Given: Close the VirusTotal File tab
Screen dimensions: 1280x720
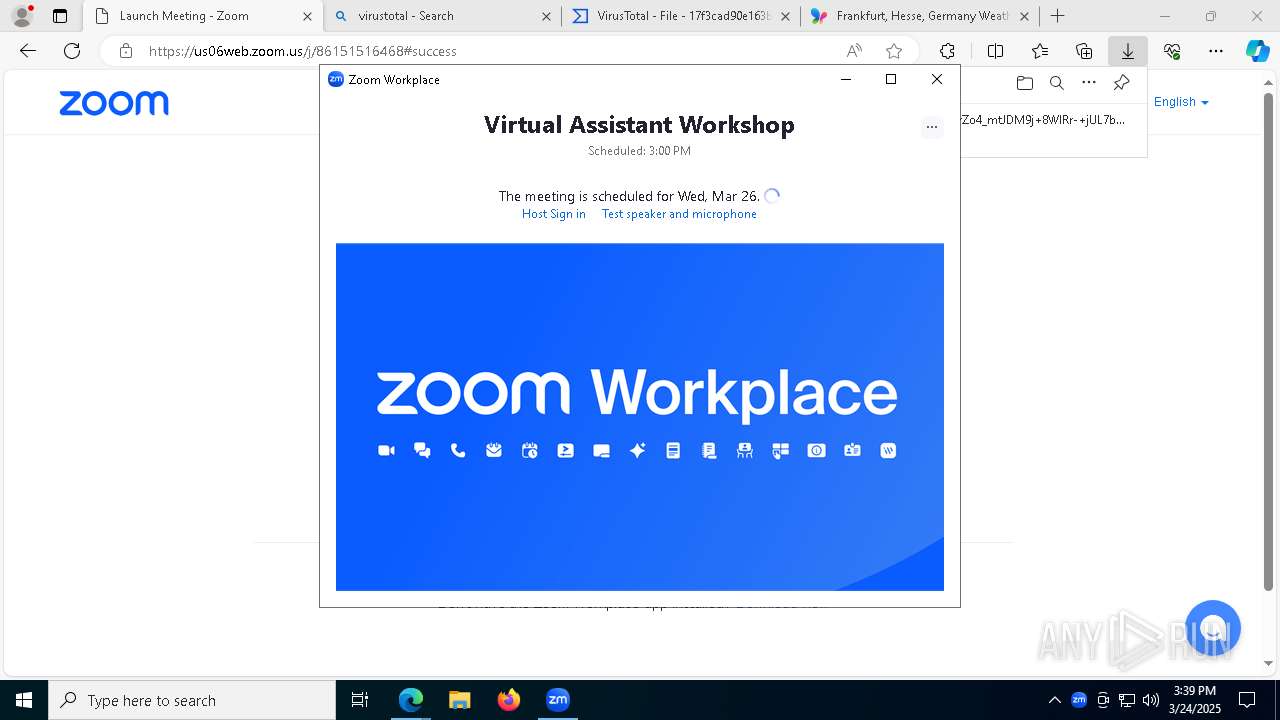Looking at the screenshot, I should point(785,16).
